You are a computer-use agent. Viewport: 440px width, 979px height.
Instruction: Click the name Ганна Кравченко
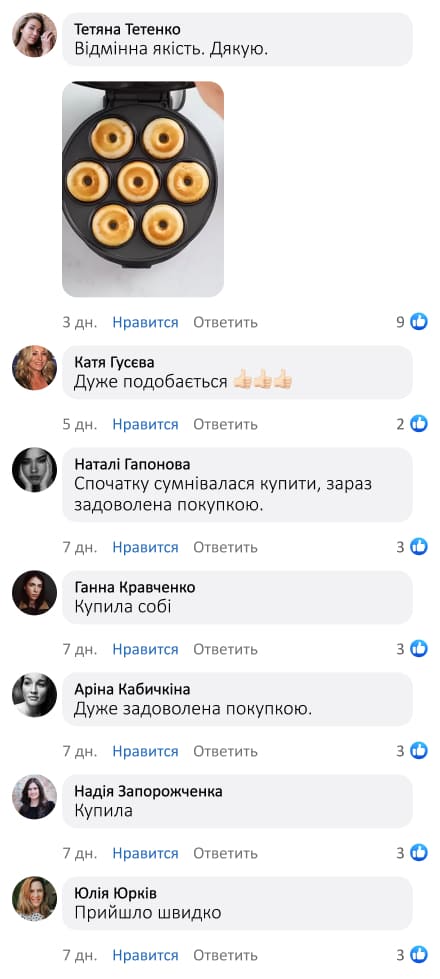(x=135, y=588)
